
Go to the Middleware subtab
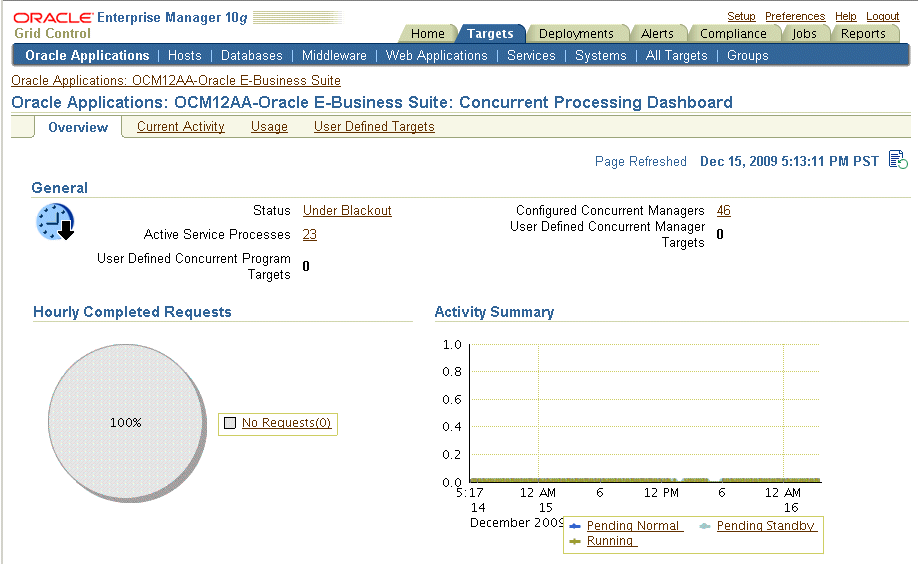[x=334, y=56]
